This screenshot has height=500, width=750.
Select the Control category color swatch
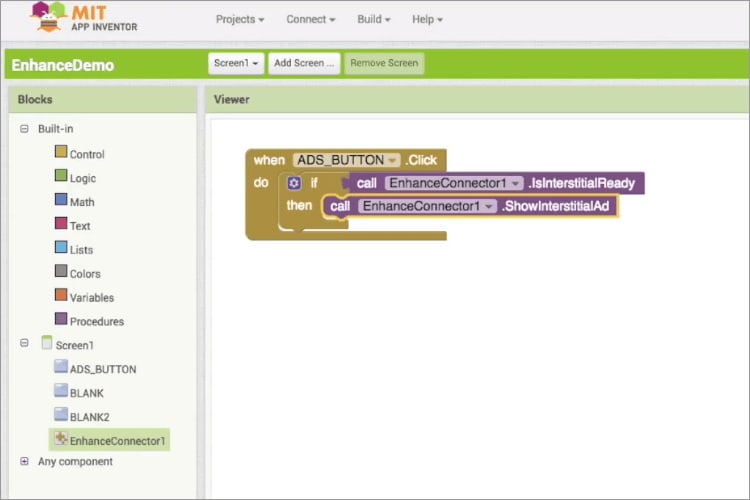[x=61, y=152]
